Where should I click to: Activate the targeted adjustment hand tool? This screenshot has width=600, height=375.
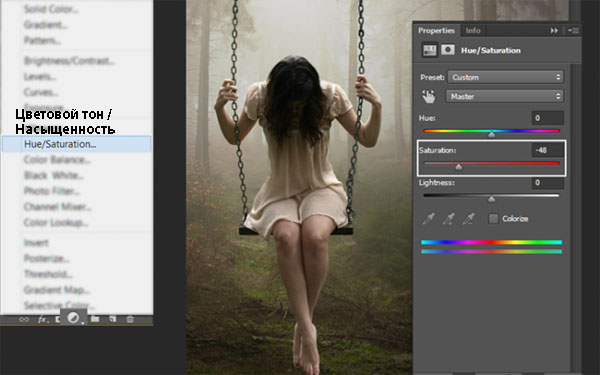(x=429, y=96)
